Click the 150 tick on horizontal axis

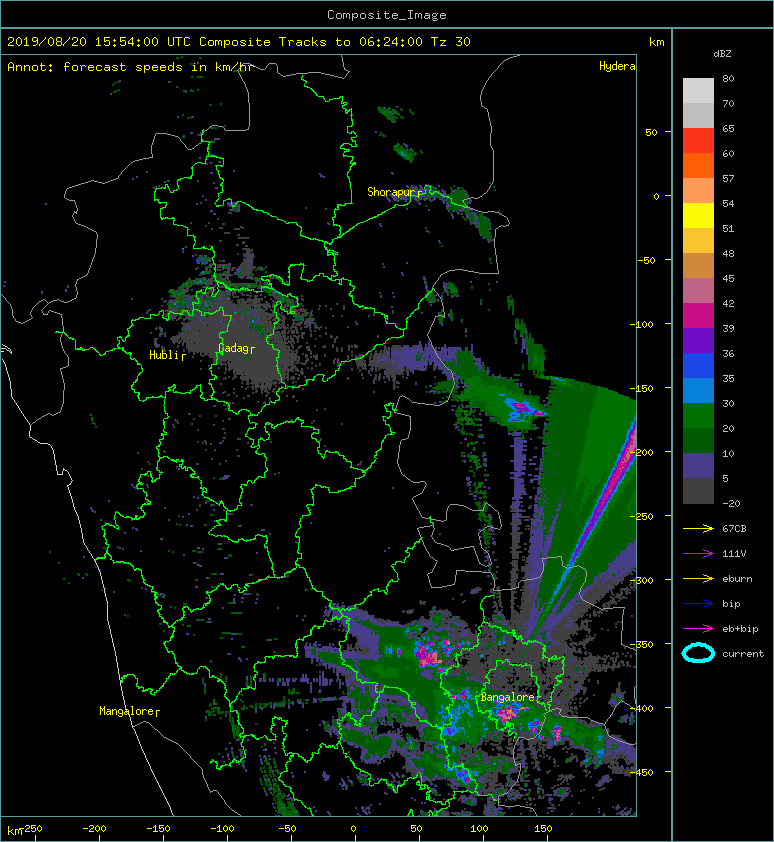point(543,829)
